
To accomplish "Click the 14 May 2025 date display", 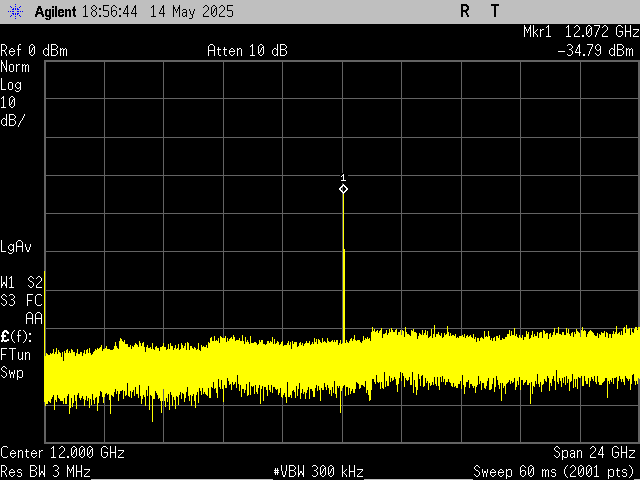I will pyautogui.click(x=191, y=11).
